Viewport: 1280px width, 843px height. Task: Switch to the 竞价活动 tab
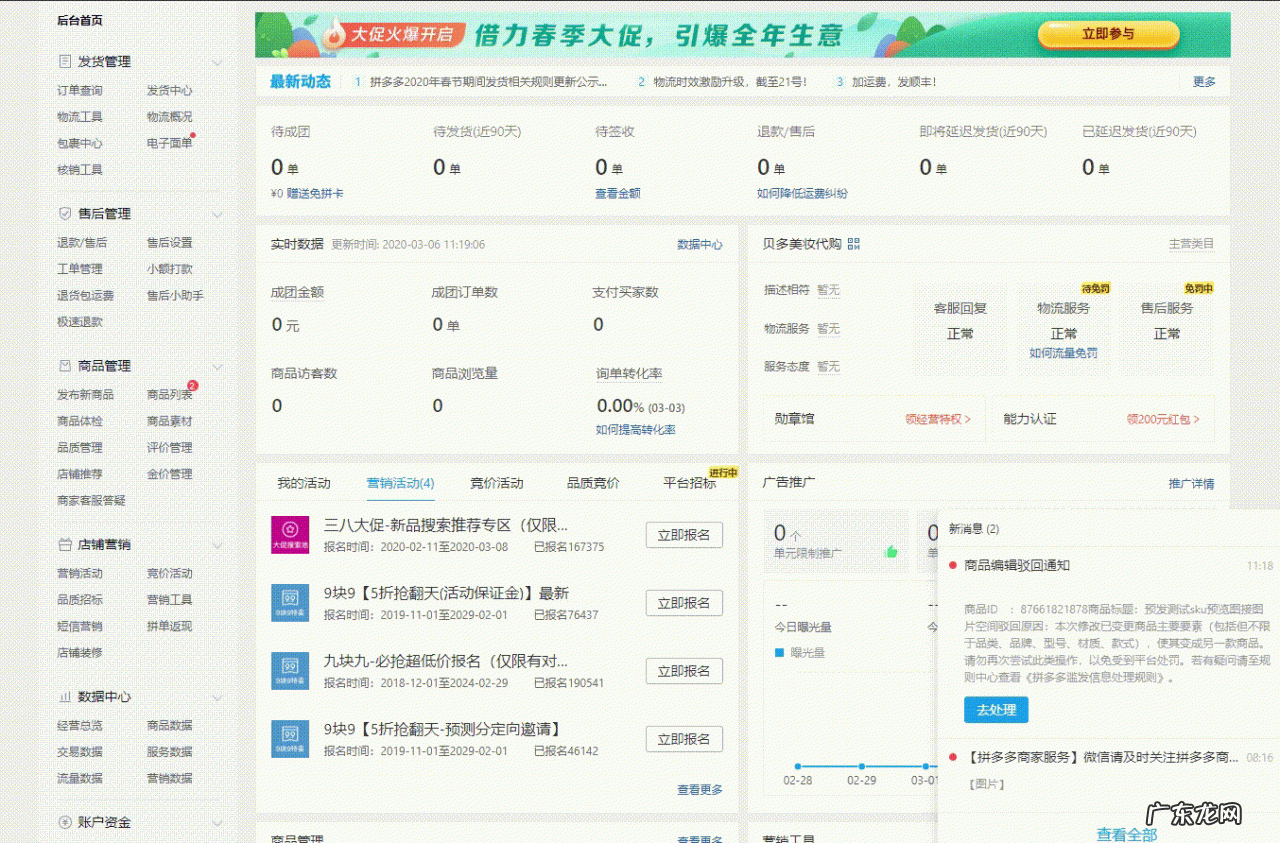496,482
